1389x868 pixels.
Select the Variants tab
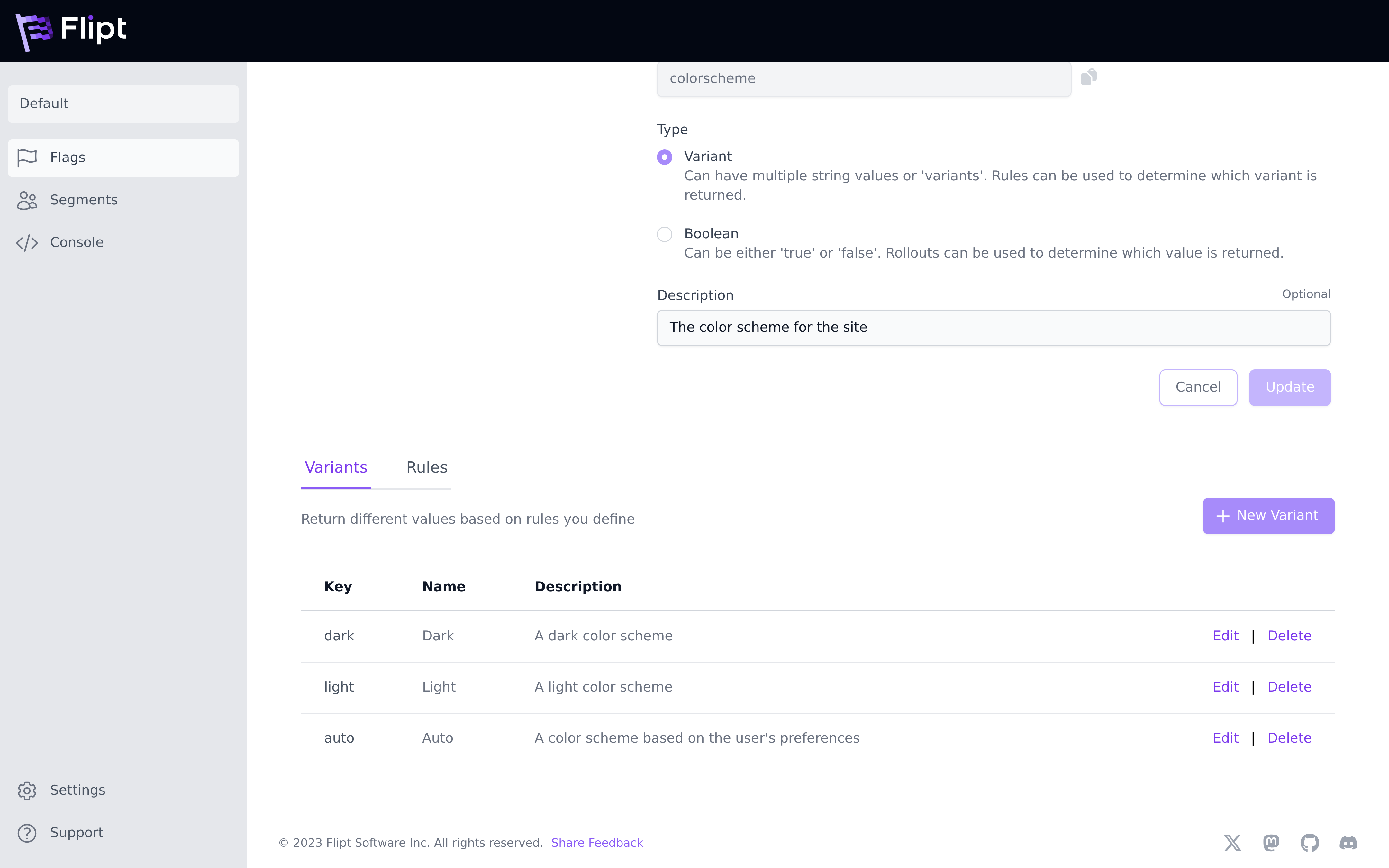(x=336, y=467)
